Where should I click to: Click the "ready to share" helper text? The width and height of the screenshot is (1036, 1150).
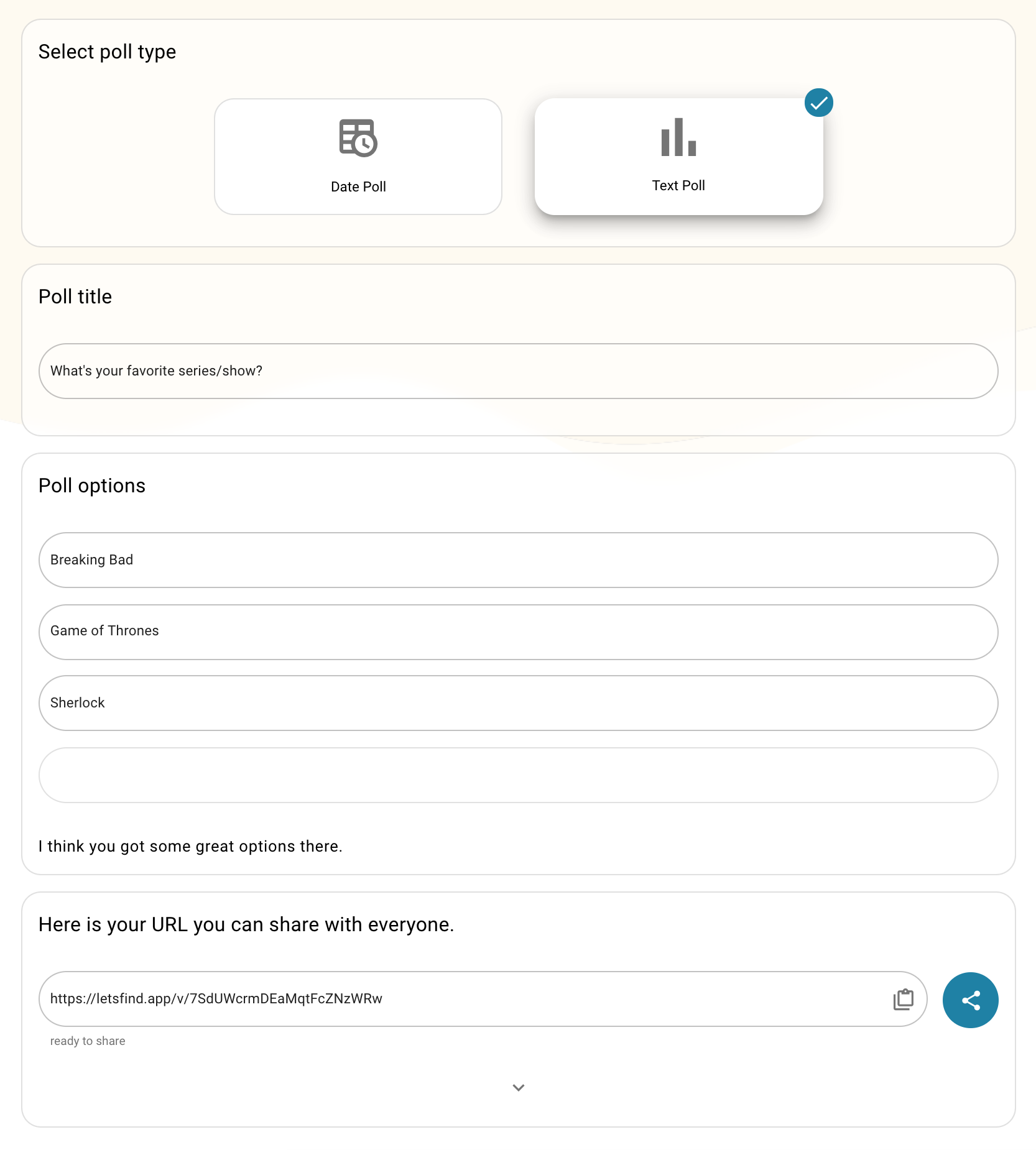coord(88,1041)
